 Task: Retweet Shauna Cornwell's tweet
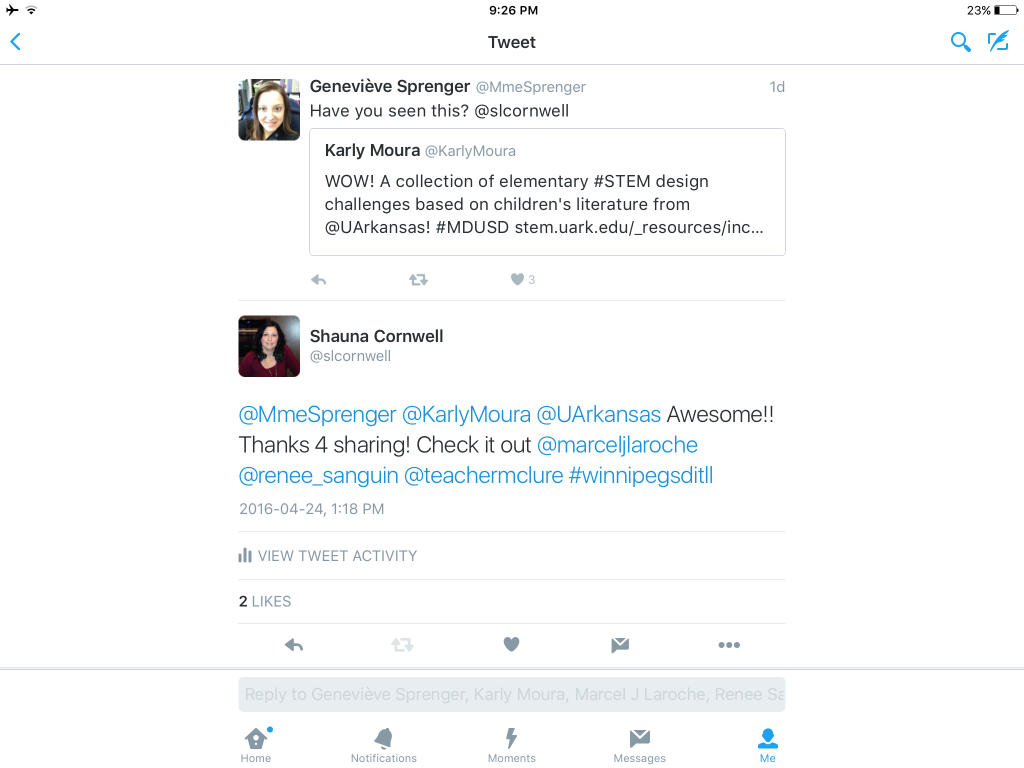(402, 645)
